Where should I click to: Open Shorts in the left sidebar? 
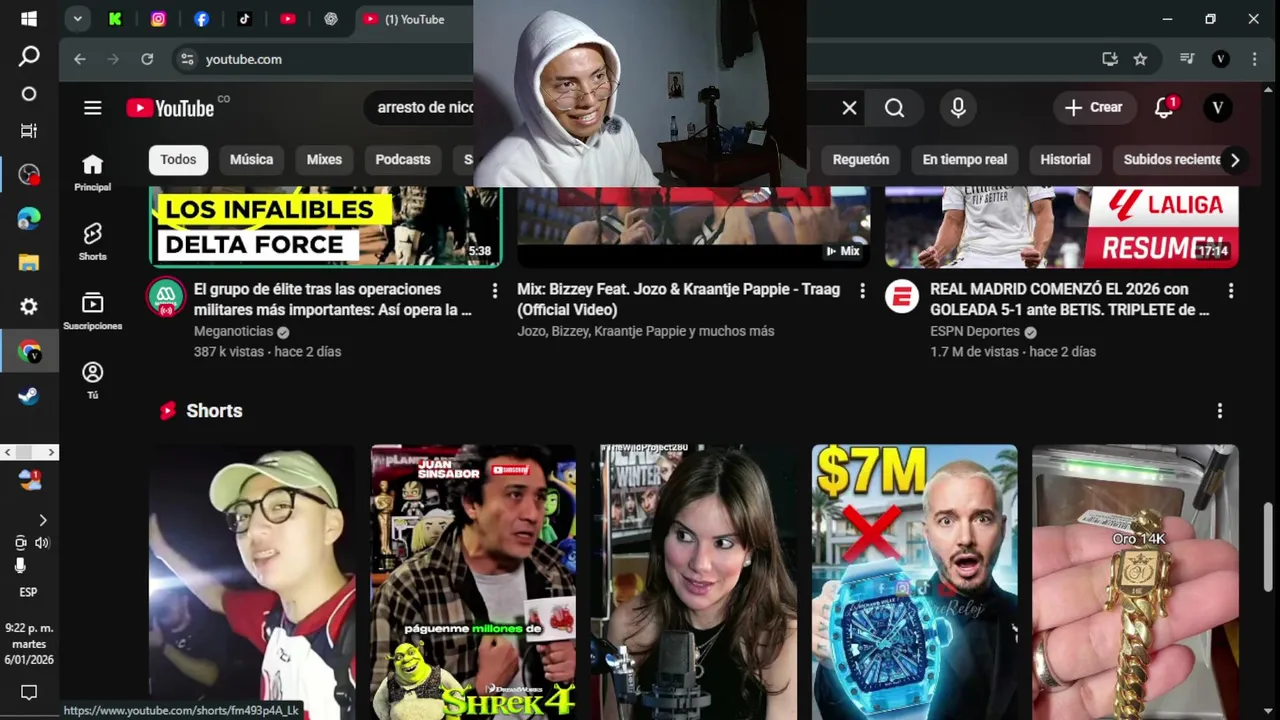pyautogui.click(x=92, y=242)
